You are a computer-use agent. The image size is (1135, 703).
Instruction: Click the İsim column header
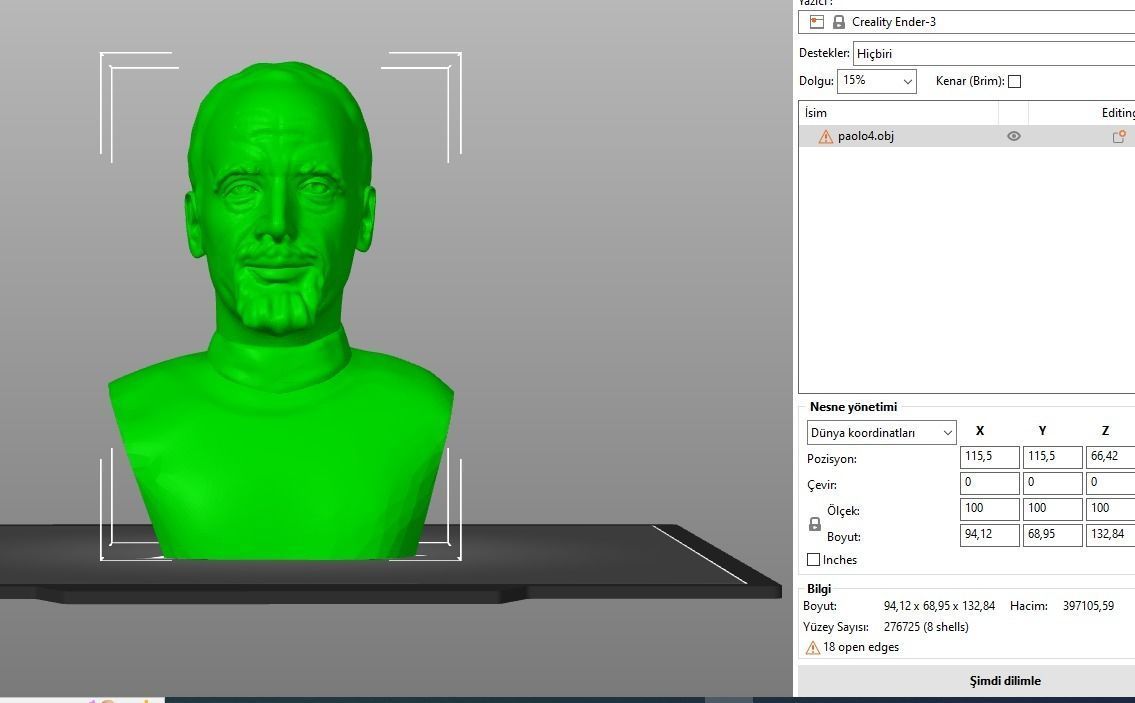tap(898, 112)
